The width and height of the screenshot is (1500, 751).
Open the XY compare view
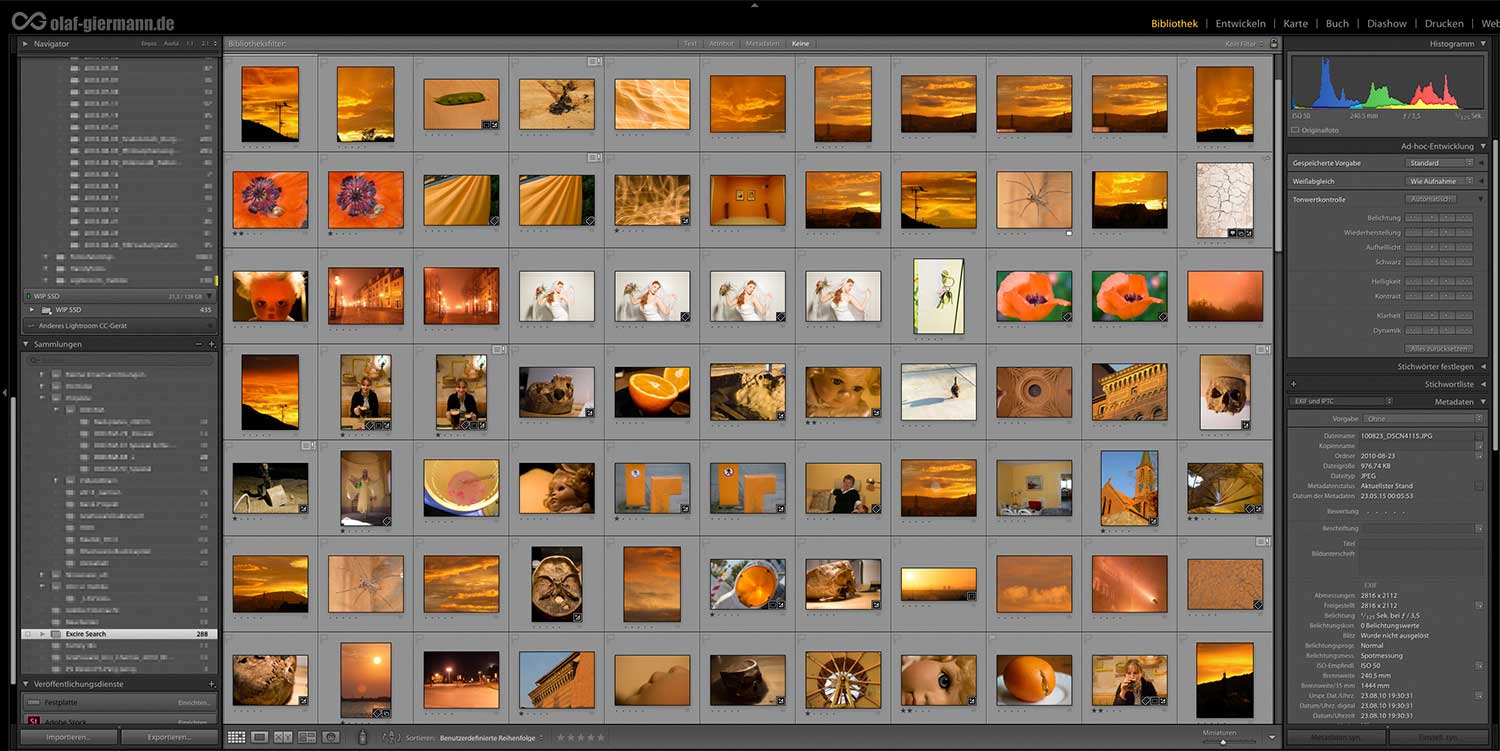[x=283, y=737]
